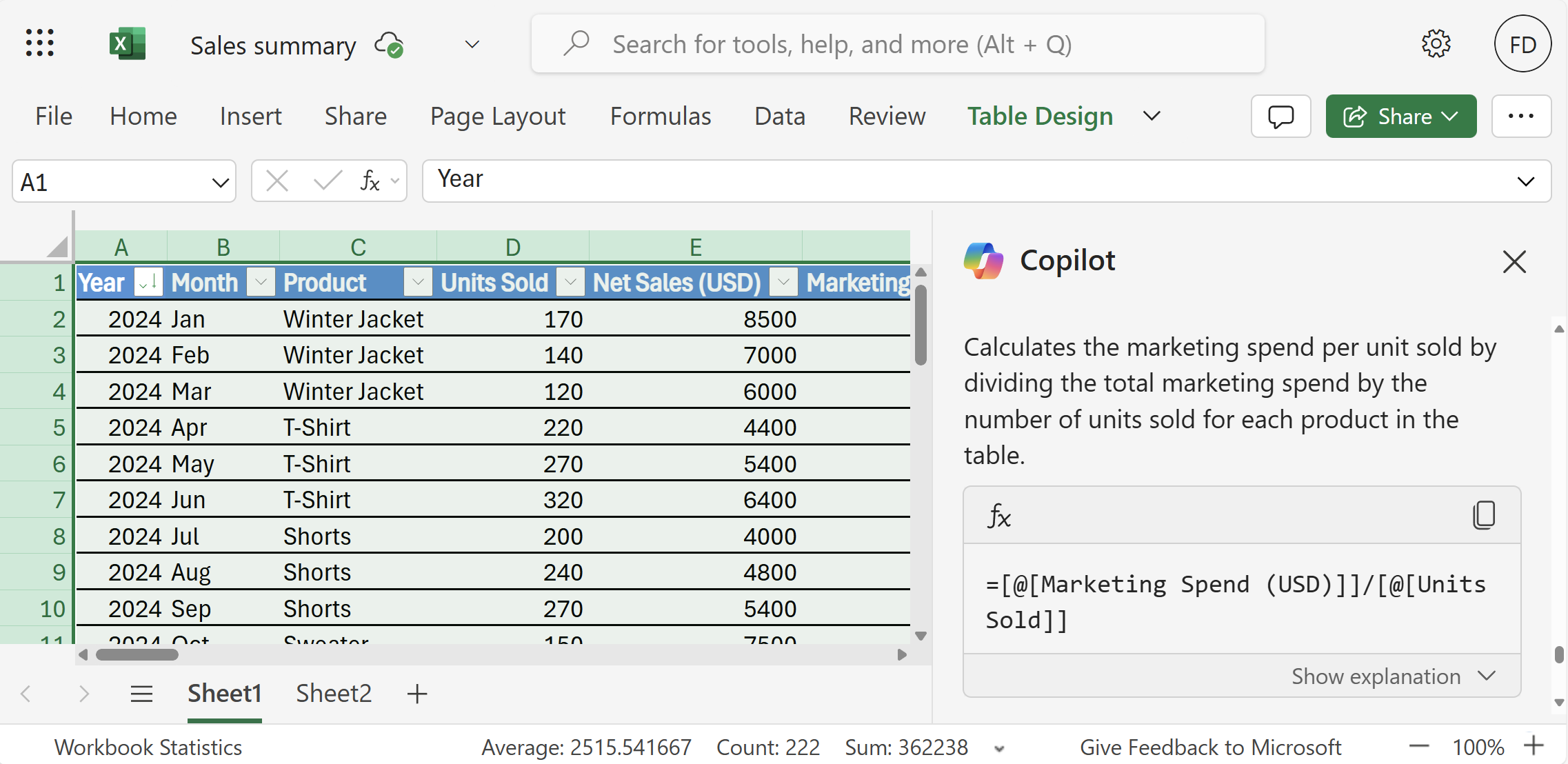This screenshot has height=764, width=1568.
Task: Expand Show explanation in Copilot
Action: [x=1394, y=676]
